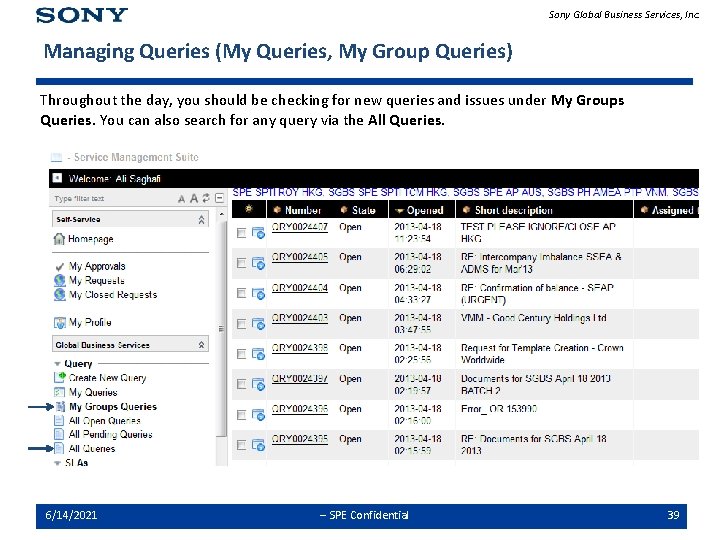Collapse the Self-Service section chevron
This screenshot has width=720, height=540.
click(201, 219)
